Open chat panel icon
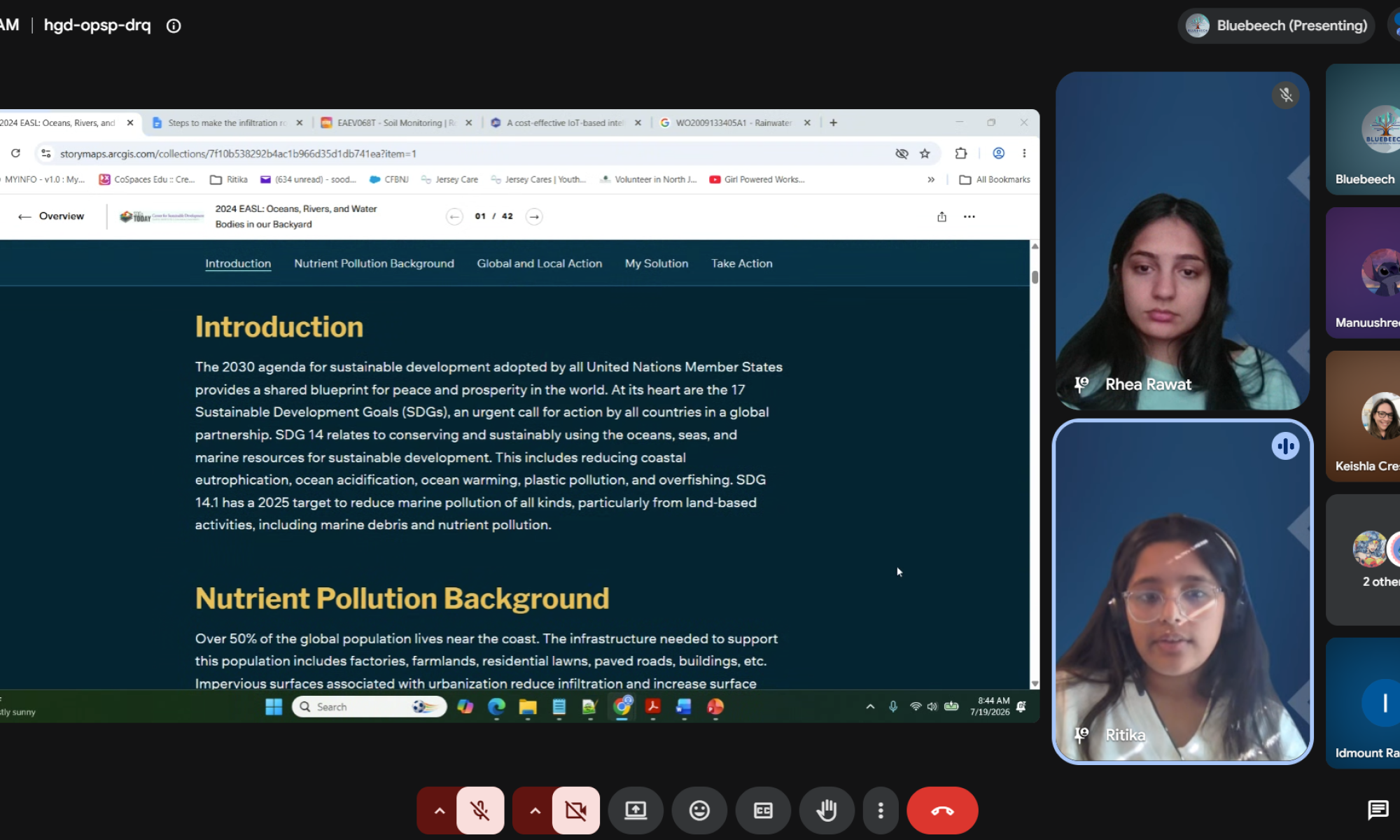The width and height of the screenshot is (1400, 840). [1378, 810]
